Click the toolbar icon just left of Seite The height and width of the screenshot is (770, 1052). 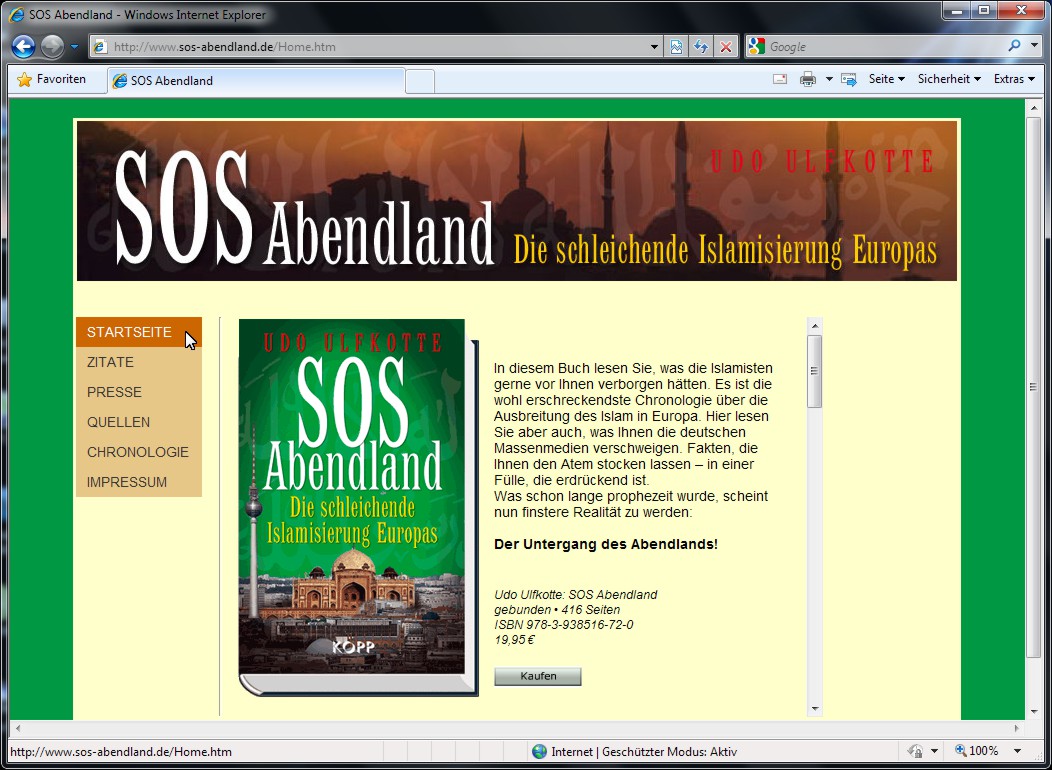[849, 79]
